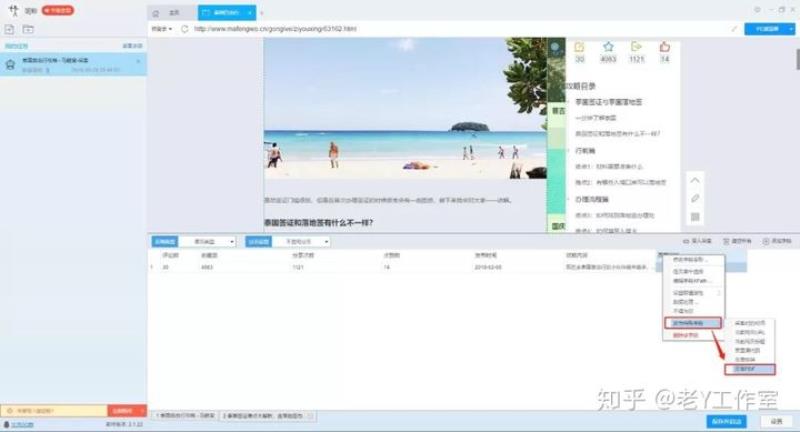Click the floating list icon on webpage
This screenshot has width=800, height=432.
tap(695, 217)
